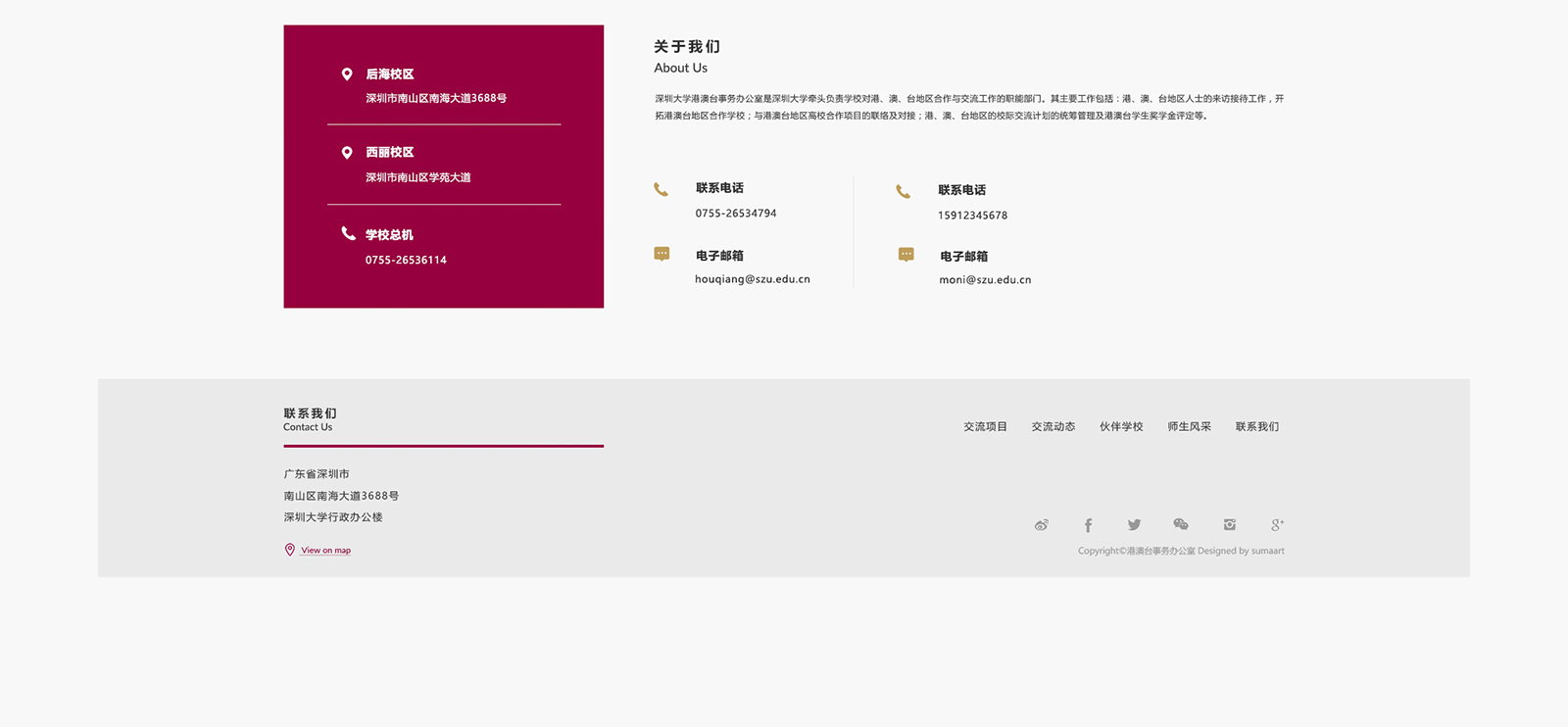Click the 联系我们 footer section heading
This screenshot has height=727, width=1568.
click(310, 413)
